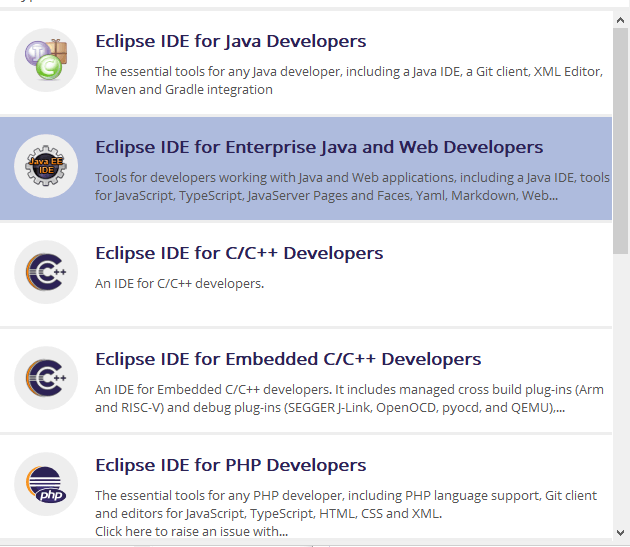Click the scrollbar up arrow

(621, 20)
